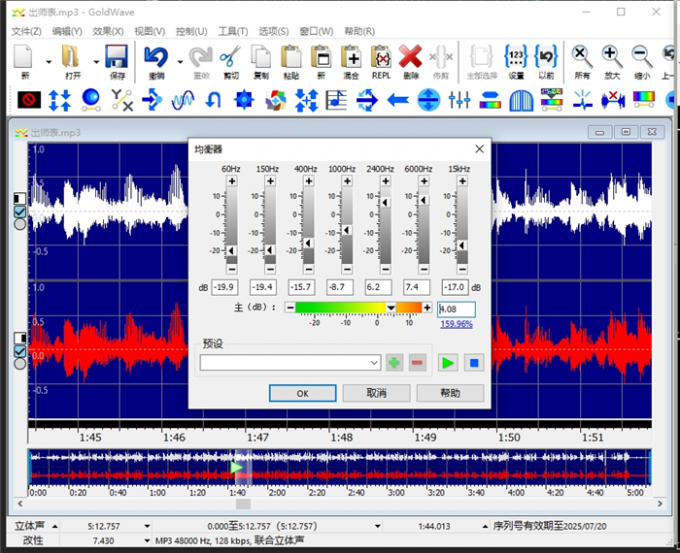Expand the equalizer preset (预设) combo box
The height and width of the screenshot is (553, 680).
[x=374, y=363]
